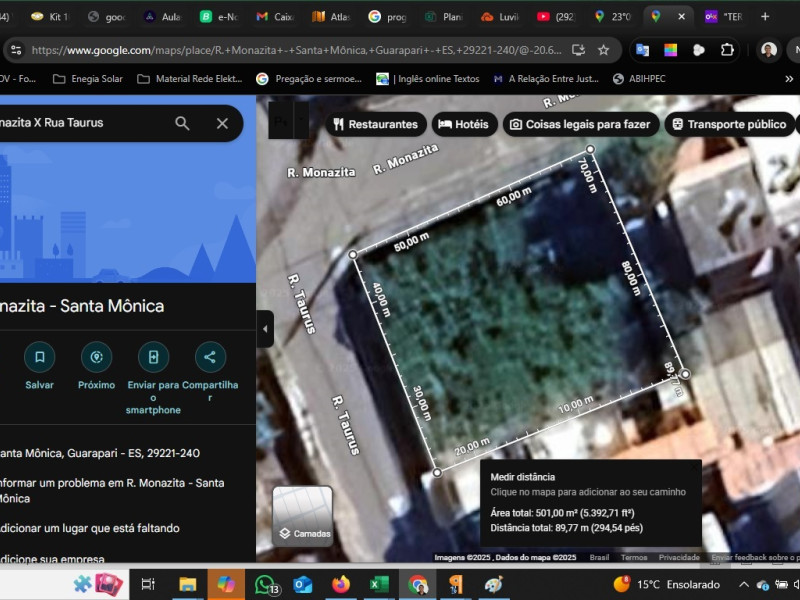Open the Camadas layers thumbnail
Viewport: 800px width, 600px height.
click(x=303, y=516)
